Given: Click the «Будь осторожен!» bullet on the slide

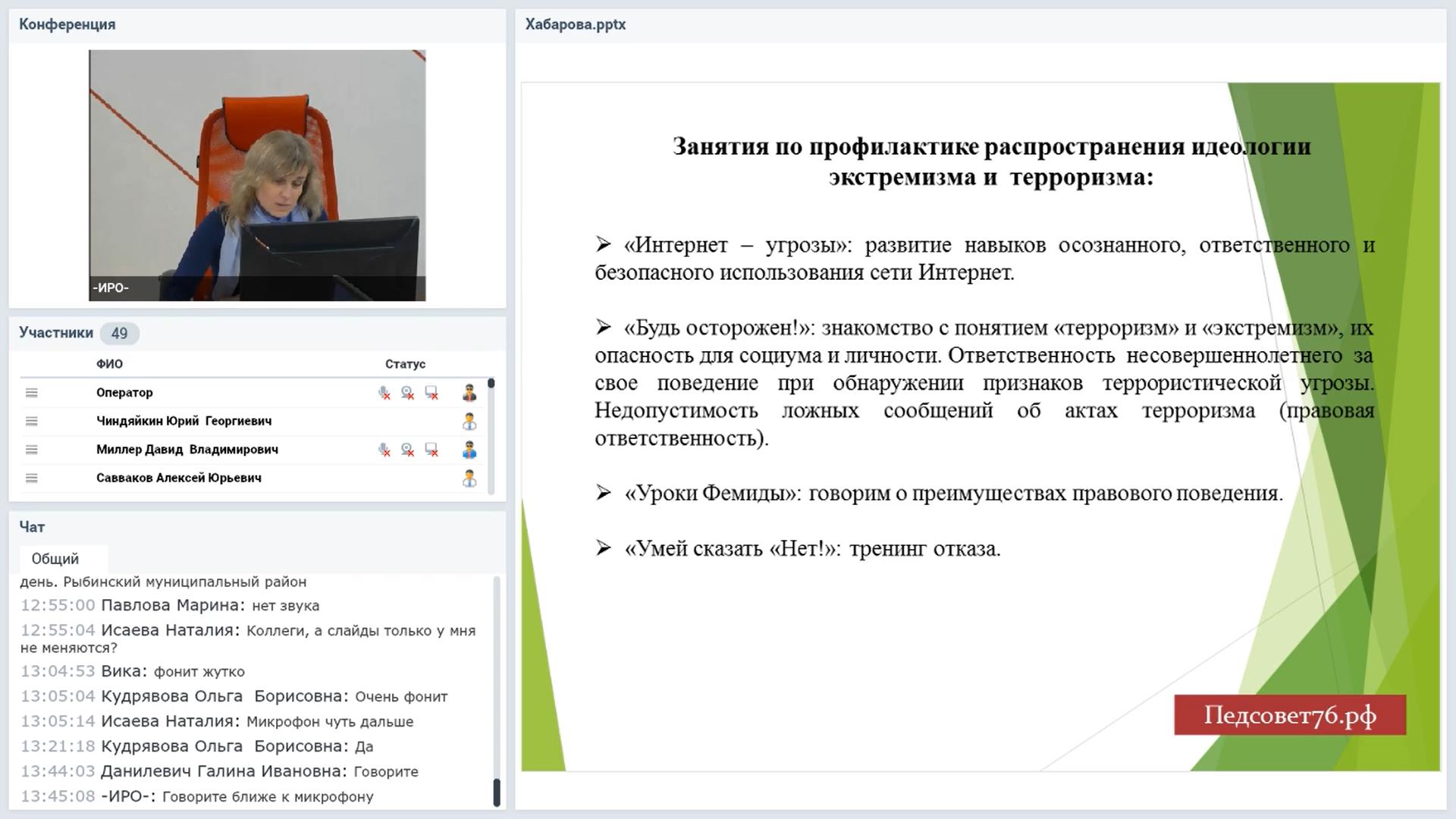Looking at the screenshot, I should 984,383.
